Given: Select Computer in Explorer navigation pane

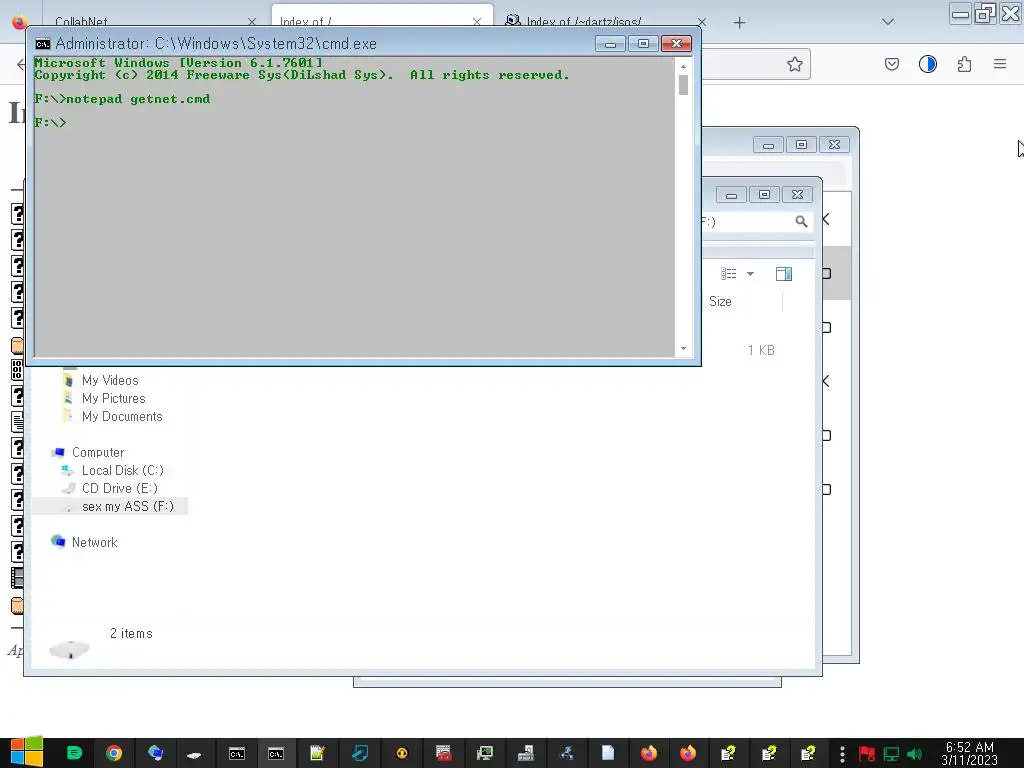Looking at the screenshot, I should tap(98, 453).
